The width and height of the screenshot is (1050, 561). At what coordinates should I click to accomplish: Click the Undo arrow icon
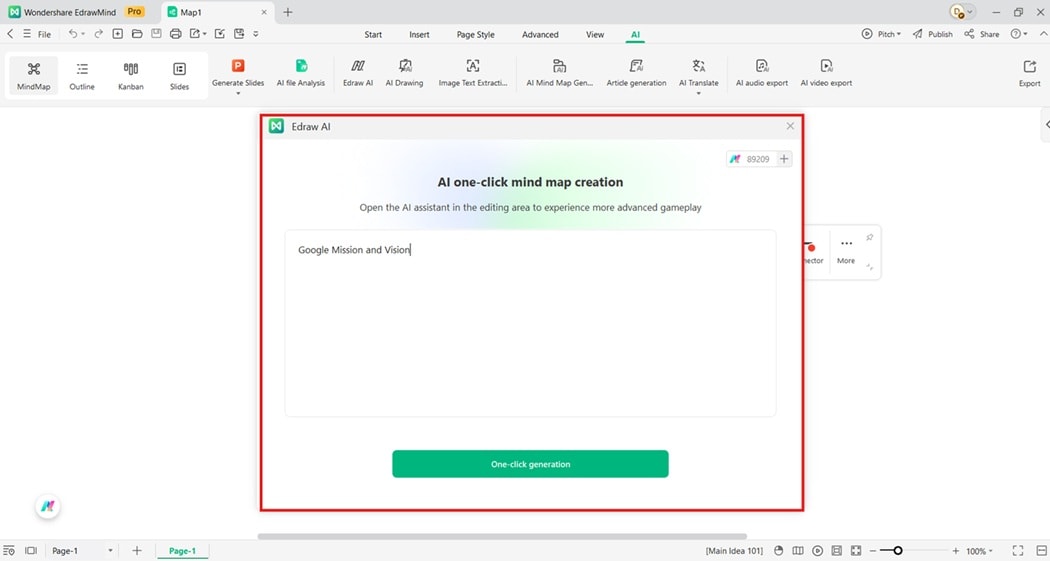tap(72, 33)
